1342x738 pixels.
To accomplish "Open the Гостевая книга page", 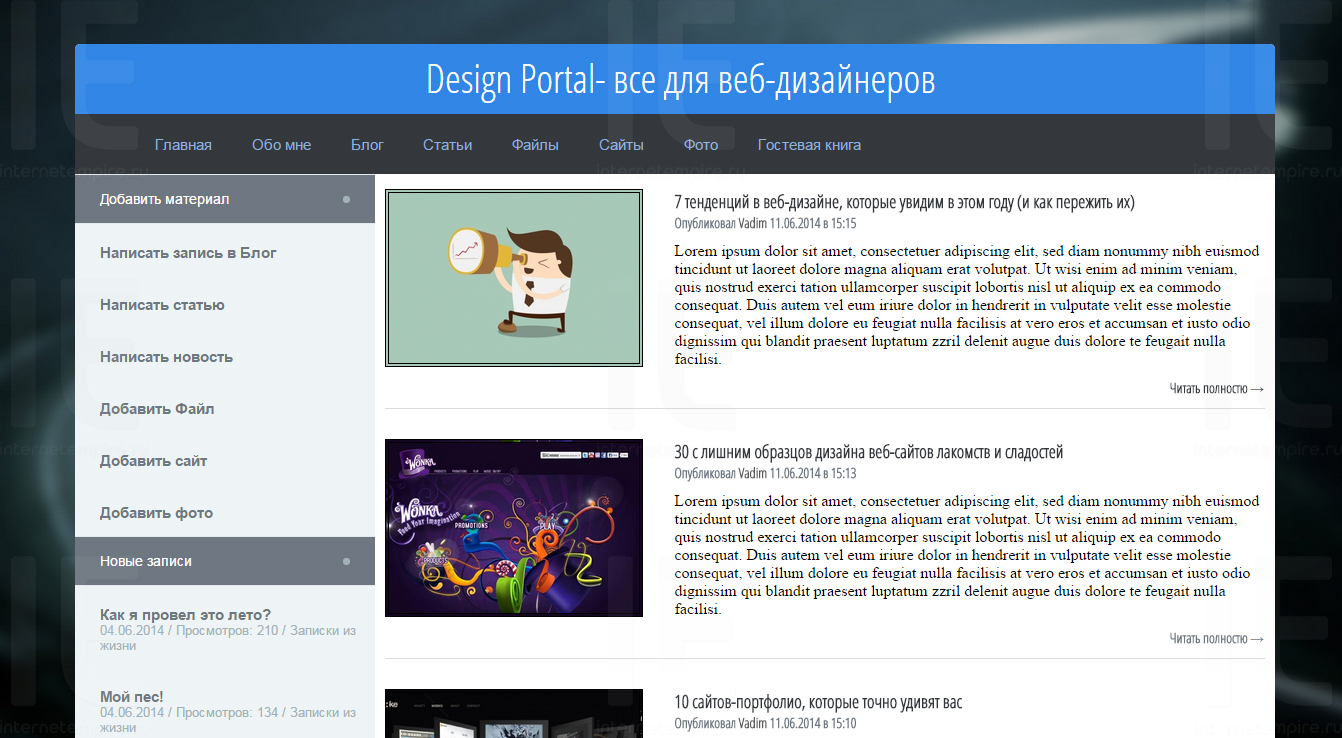I will pos(809,145).
